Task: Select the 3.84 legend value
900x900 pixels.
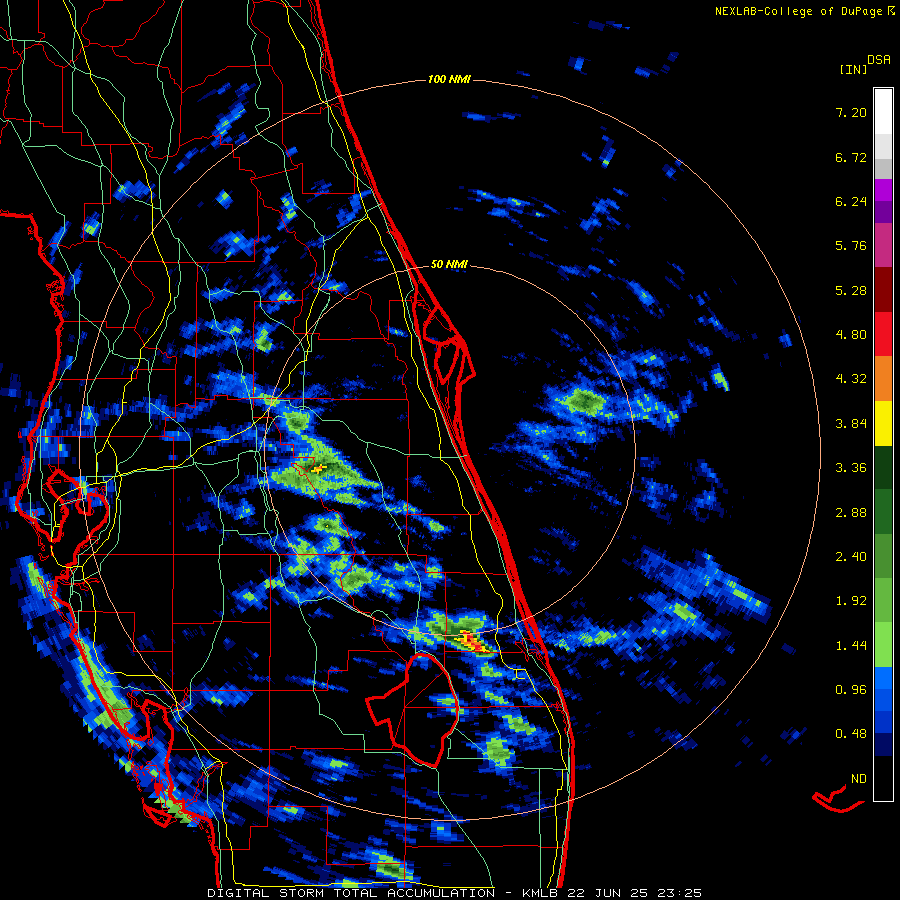Action: pos(851,424)
